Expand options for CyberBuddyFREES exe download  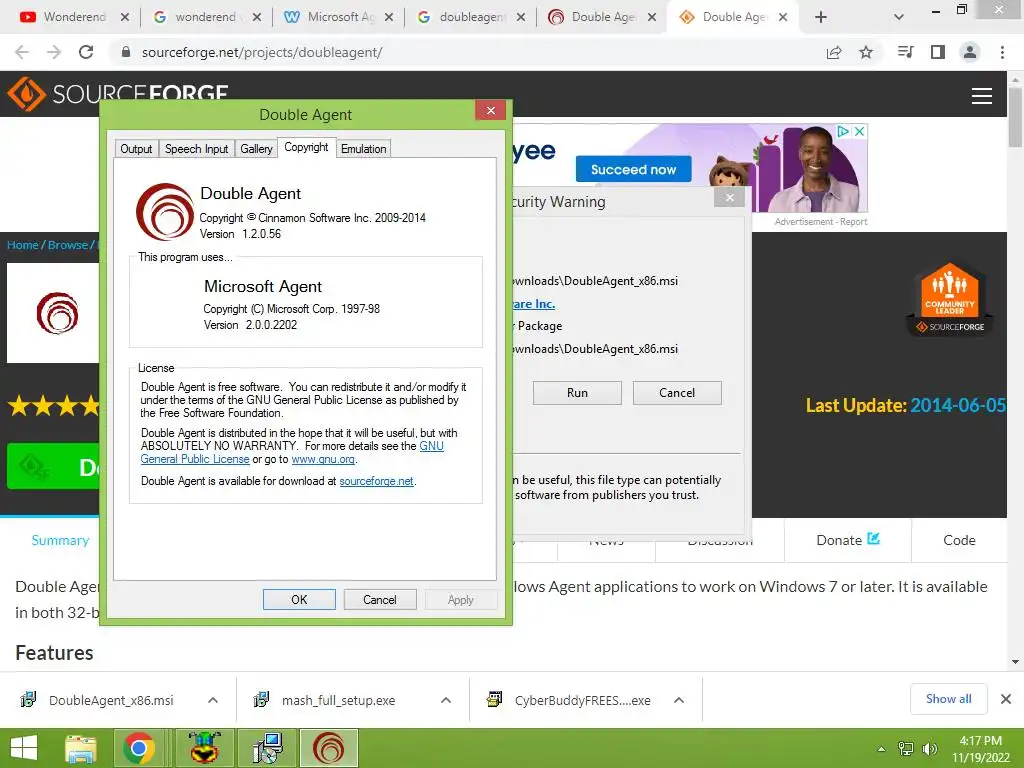(x=679, y=700)
